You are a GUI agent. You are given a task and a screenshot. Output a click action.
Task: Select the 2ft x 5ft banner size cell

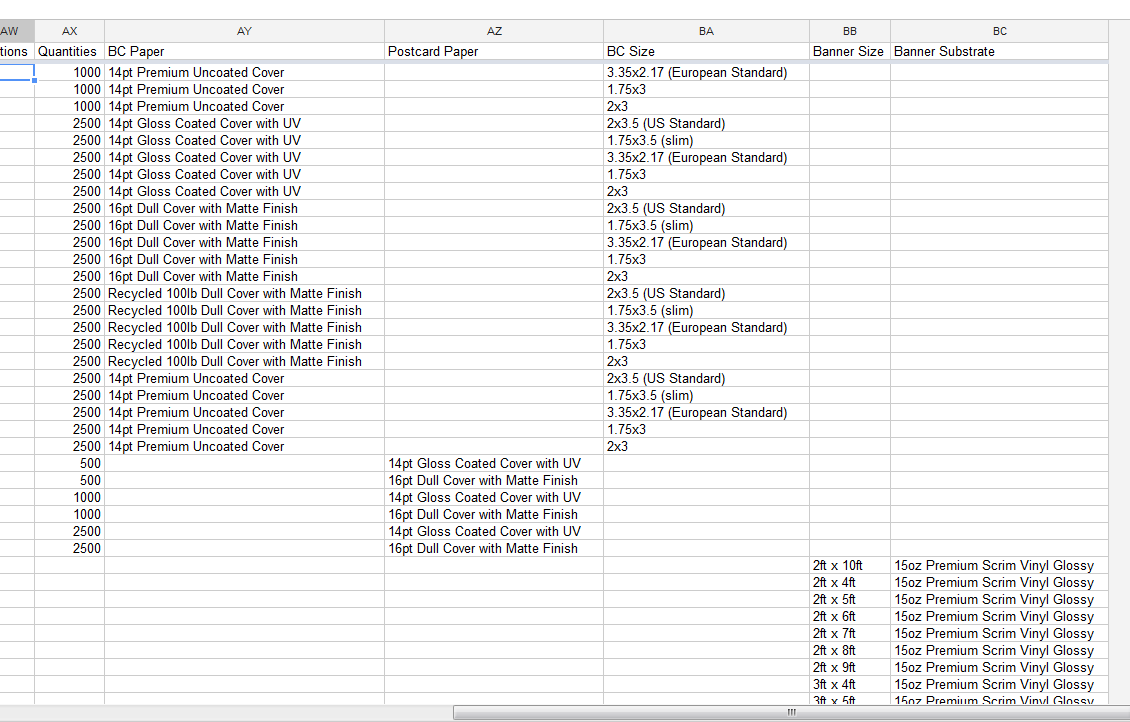850,600
